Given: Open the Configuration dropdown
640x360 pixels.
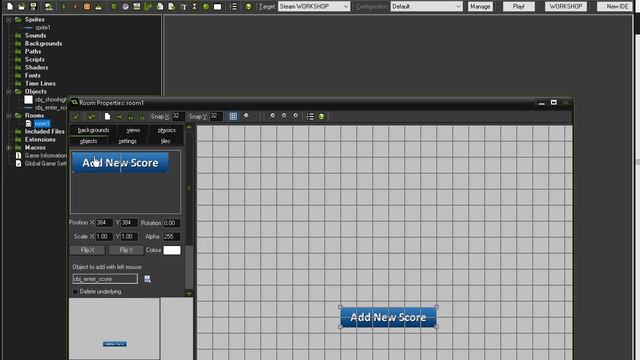Looking at the screenshot, I should tap(427, 7).
